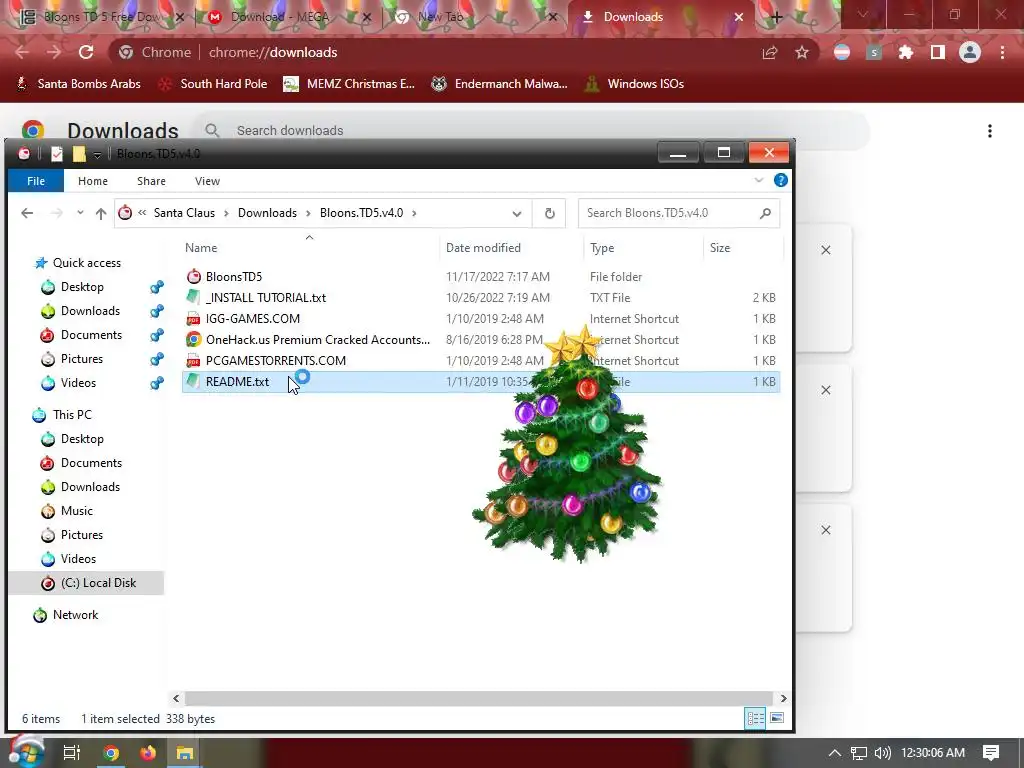Select OneHack.us shortcut Chrome icon
The height and width of the screenshot is (768, 1024).
(193, 340)
